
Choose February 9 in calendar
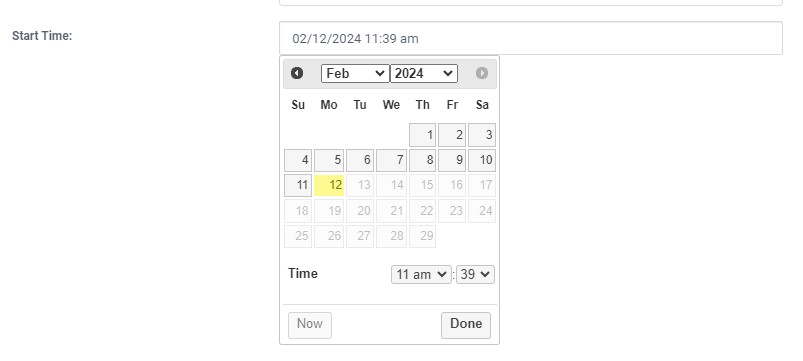tap(452, 160)
